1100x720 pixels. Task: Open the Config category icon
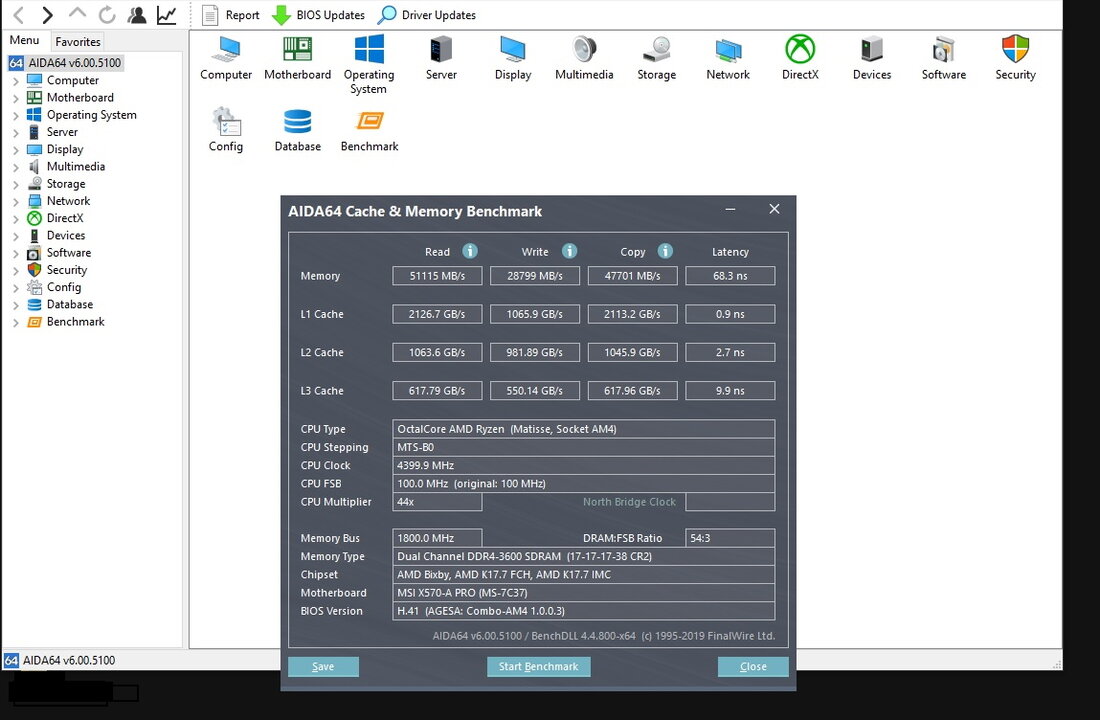226,130
